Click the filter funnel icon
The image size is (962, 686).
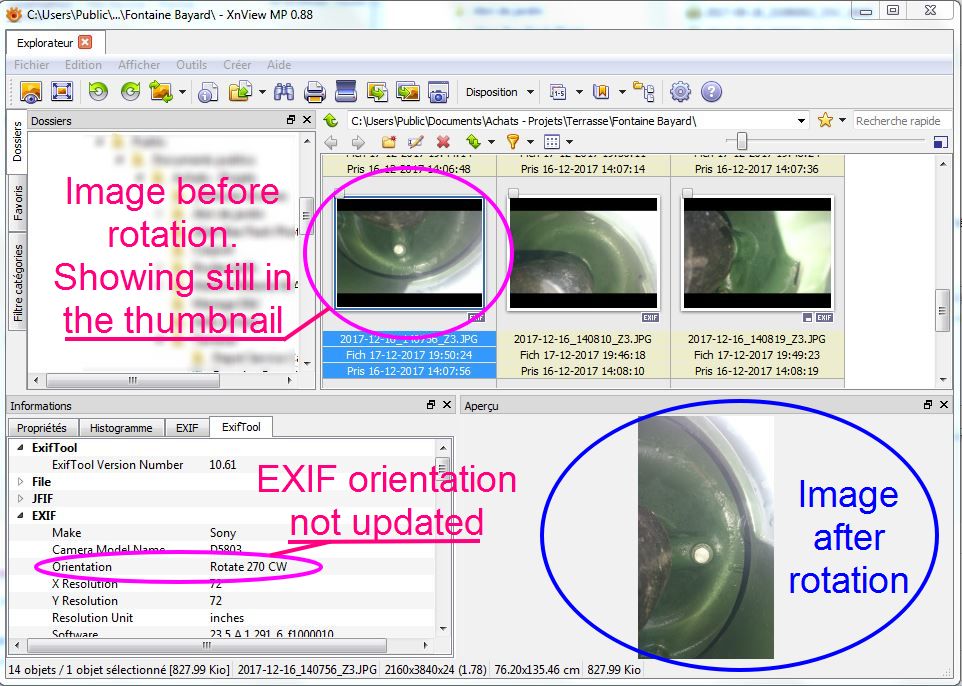(513, 142)
